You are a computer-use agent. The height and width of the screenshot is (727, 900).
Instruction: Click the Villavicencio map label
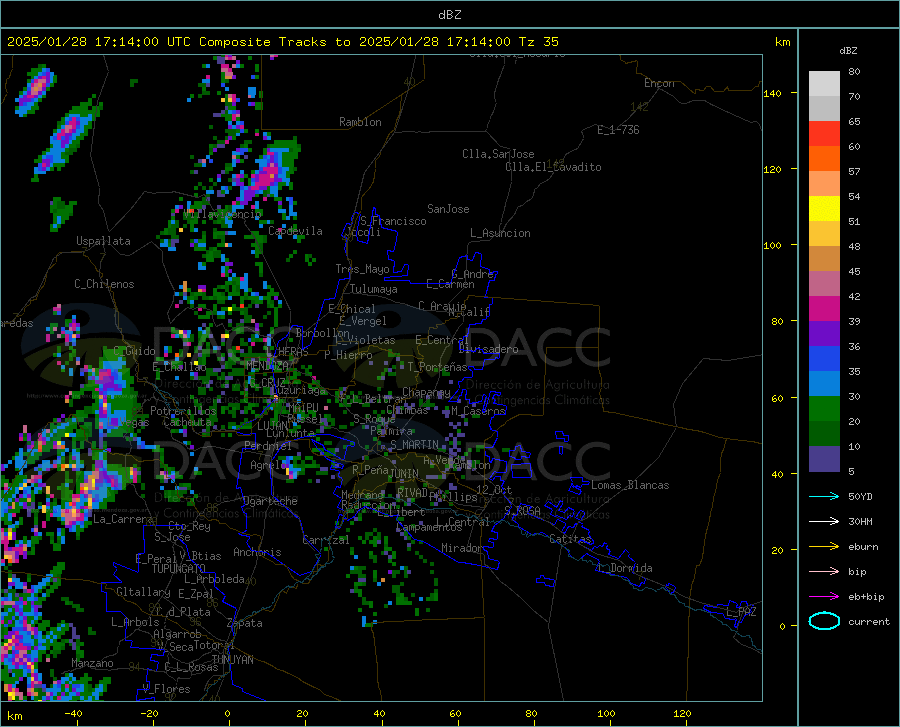pyautogui.click(x=222, y=214)
